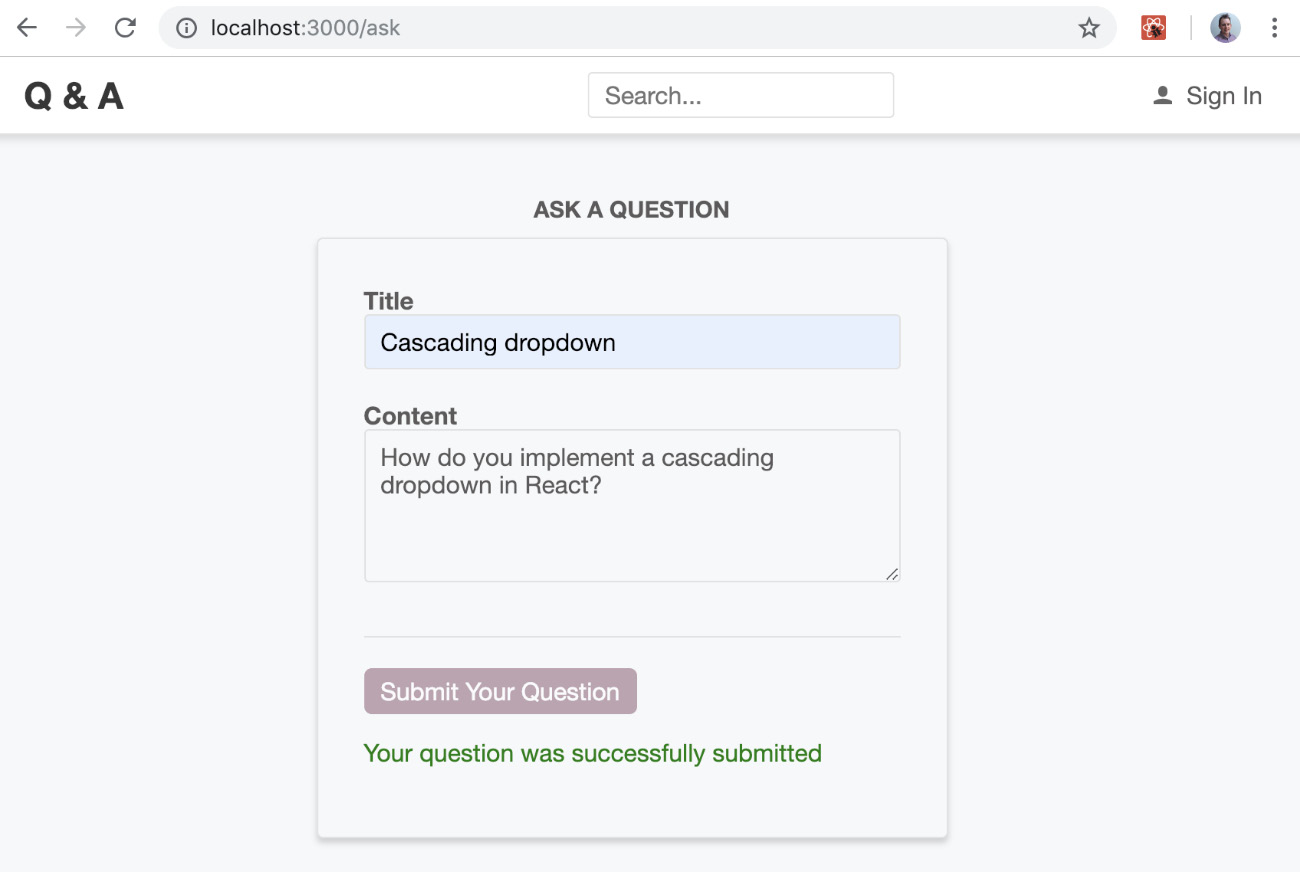Click the person icon next to Sign In
The height and width of the screenshot is (872, 1300).
coord(1161,95)
